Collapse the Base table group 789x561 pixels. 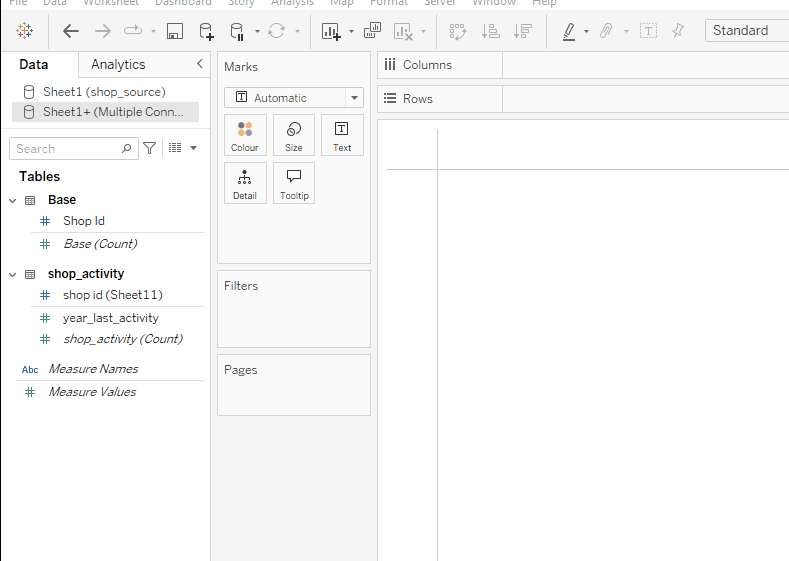pos(13,200)
